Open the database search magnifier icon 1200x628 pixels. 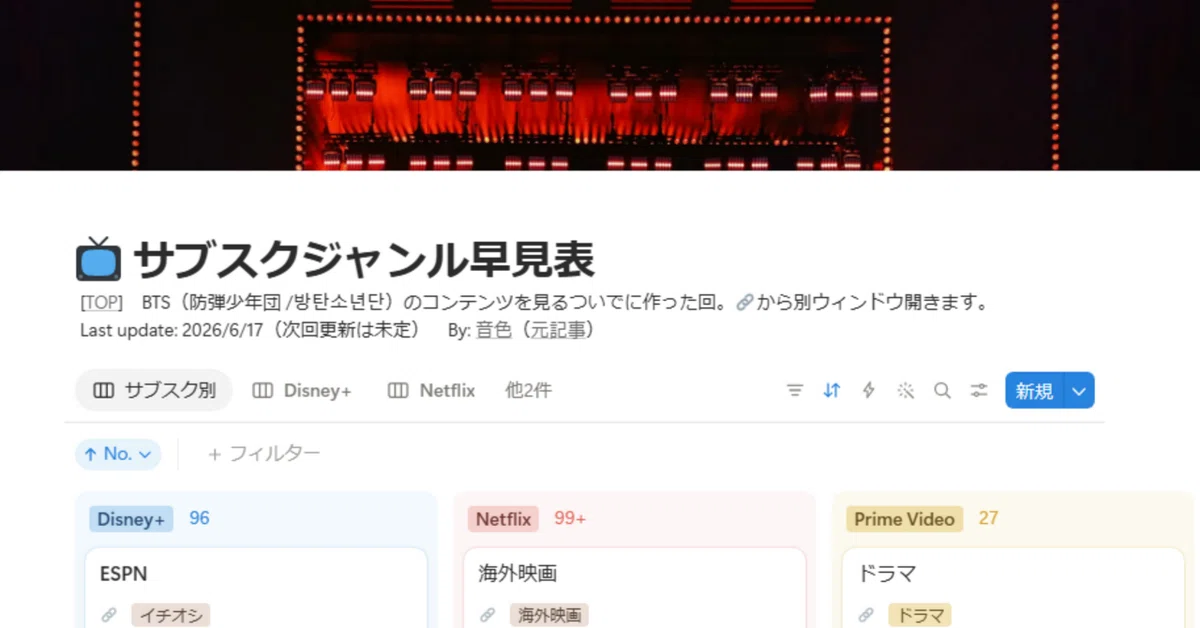point(942,391)
